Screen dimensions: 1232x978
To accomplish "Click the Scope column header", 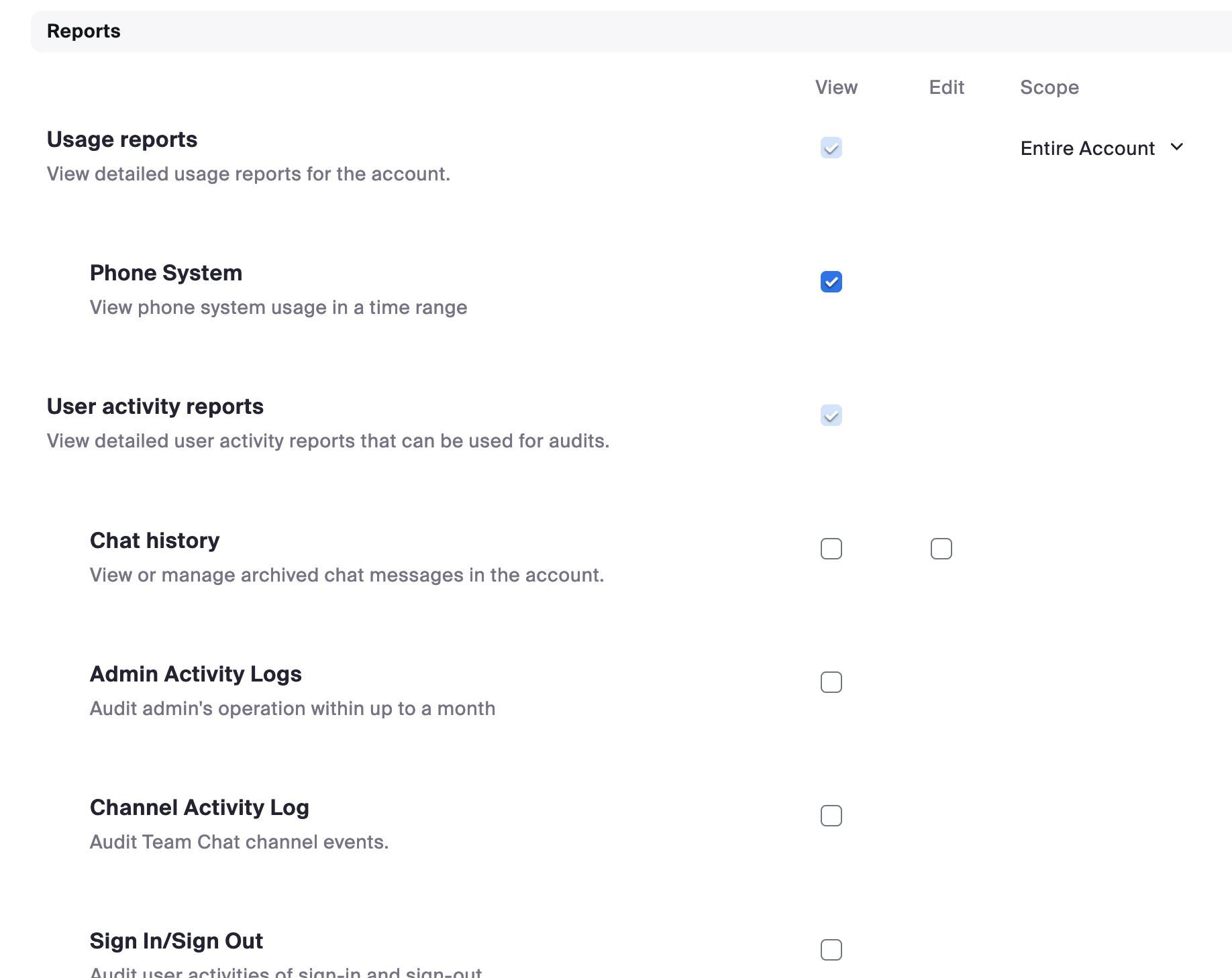I will tap(1049, 87).
